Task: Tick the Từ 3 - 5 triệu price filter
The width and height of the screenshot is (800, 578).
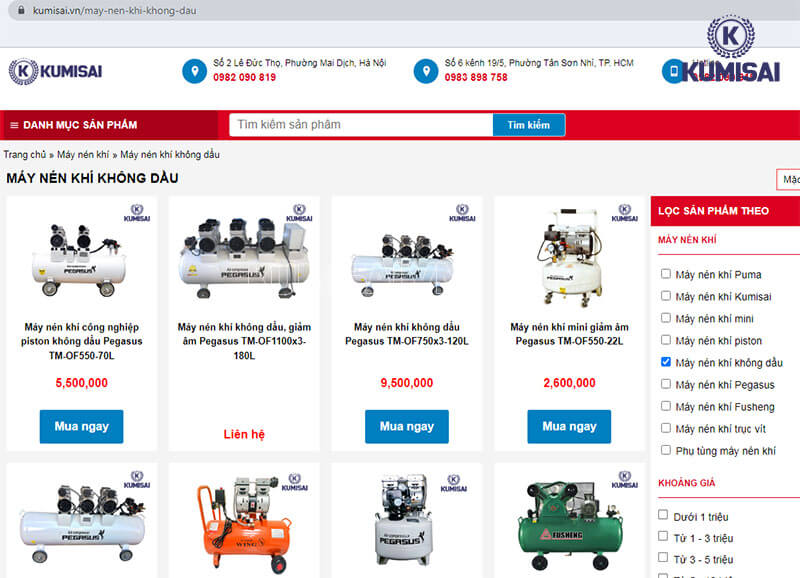Action: 663,557
